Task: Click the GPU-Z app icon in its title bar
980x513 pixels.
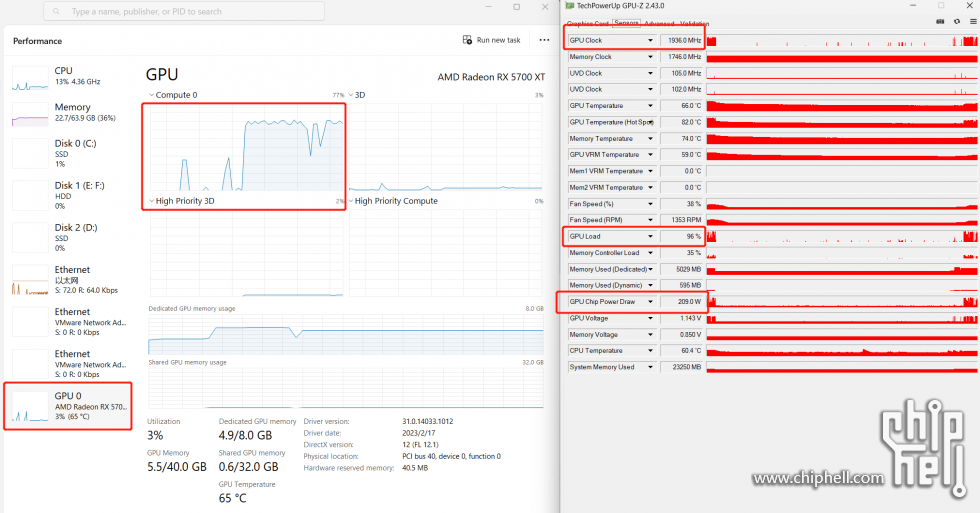Action: 569,6
